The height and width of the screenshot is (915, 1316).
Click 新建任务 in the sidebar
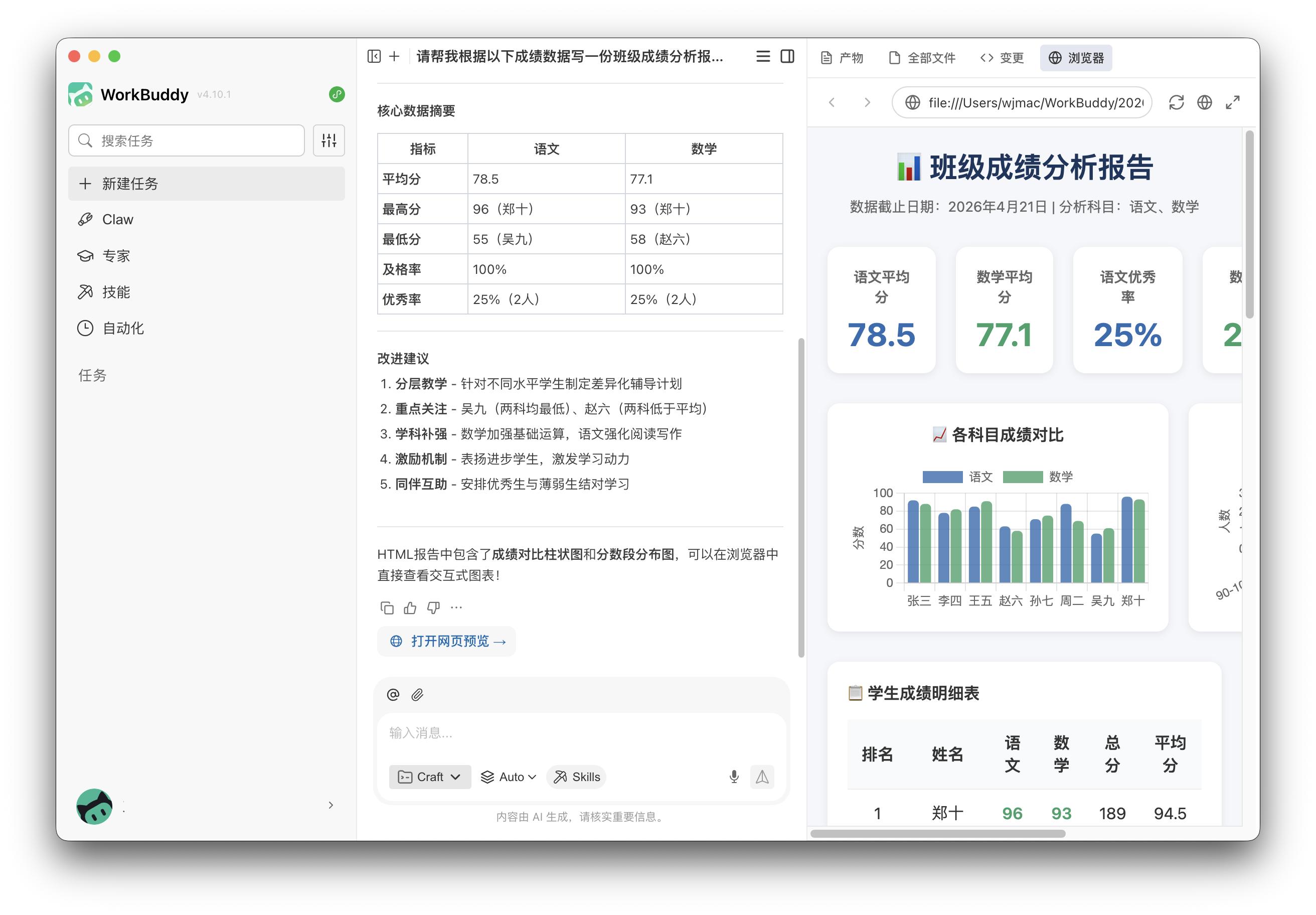[132, 184]
